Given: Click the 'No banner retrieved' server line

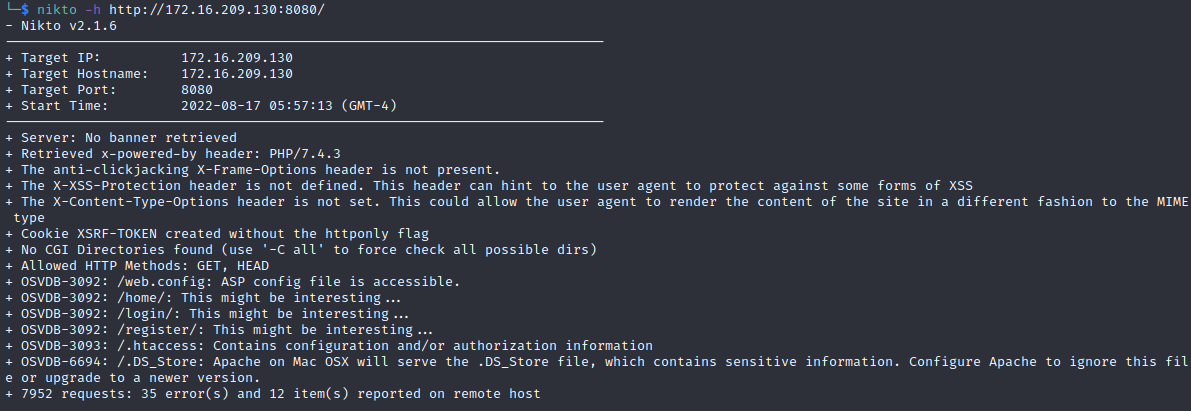Looking at the screenshot, I should [x=130, y=138].
